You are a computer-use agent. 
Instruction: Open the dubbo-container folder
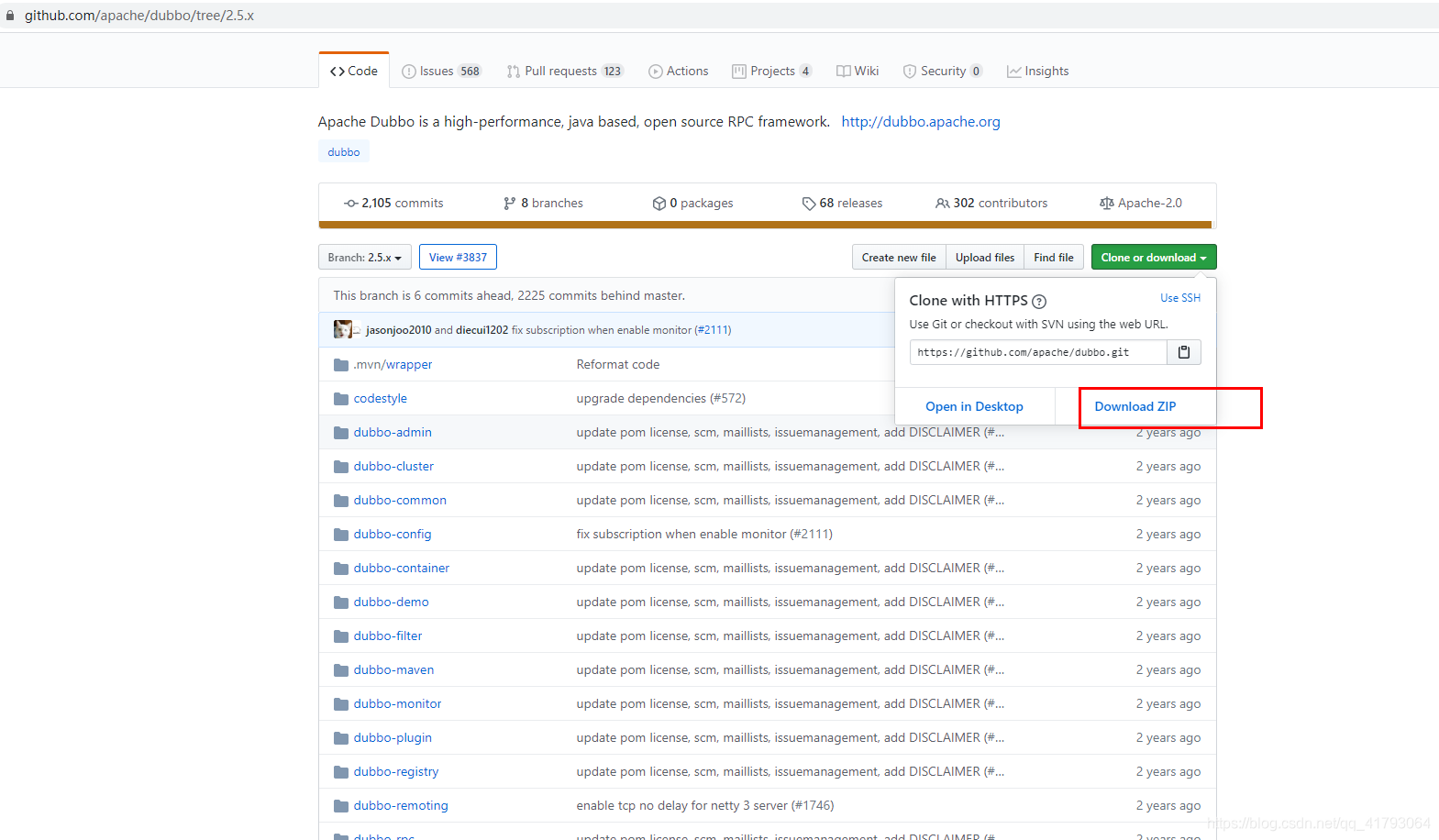402,568
